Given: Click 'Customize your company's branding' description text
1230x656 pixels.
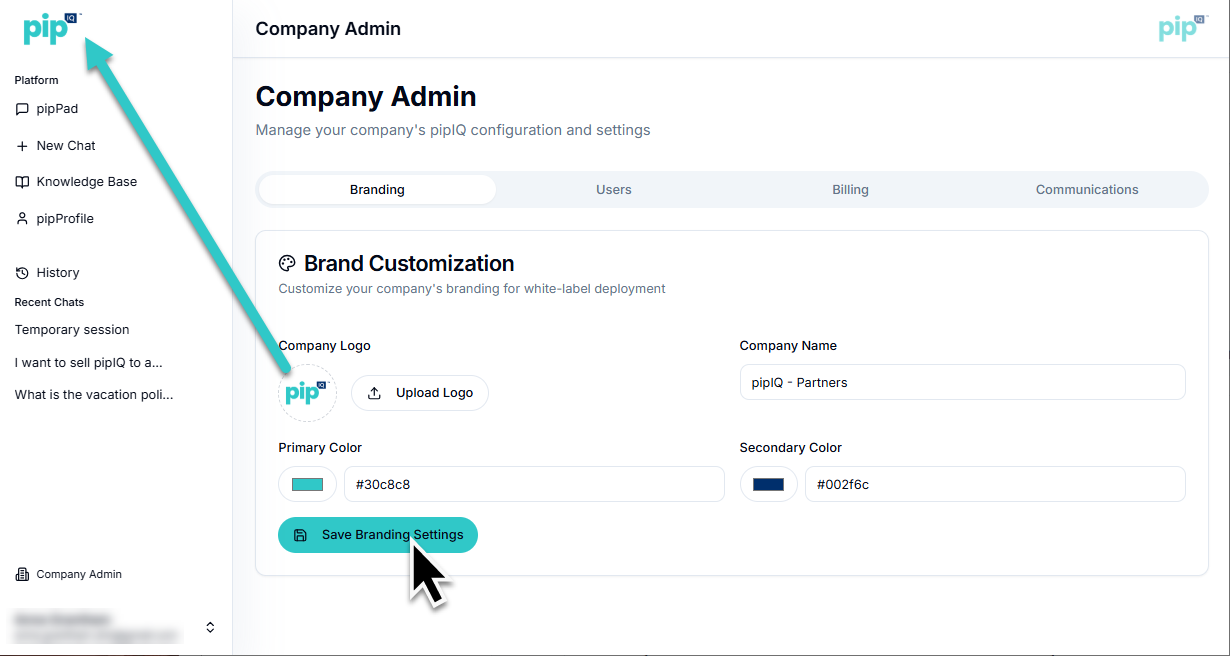Looking at the screenshot, I should click(472, 289).
